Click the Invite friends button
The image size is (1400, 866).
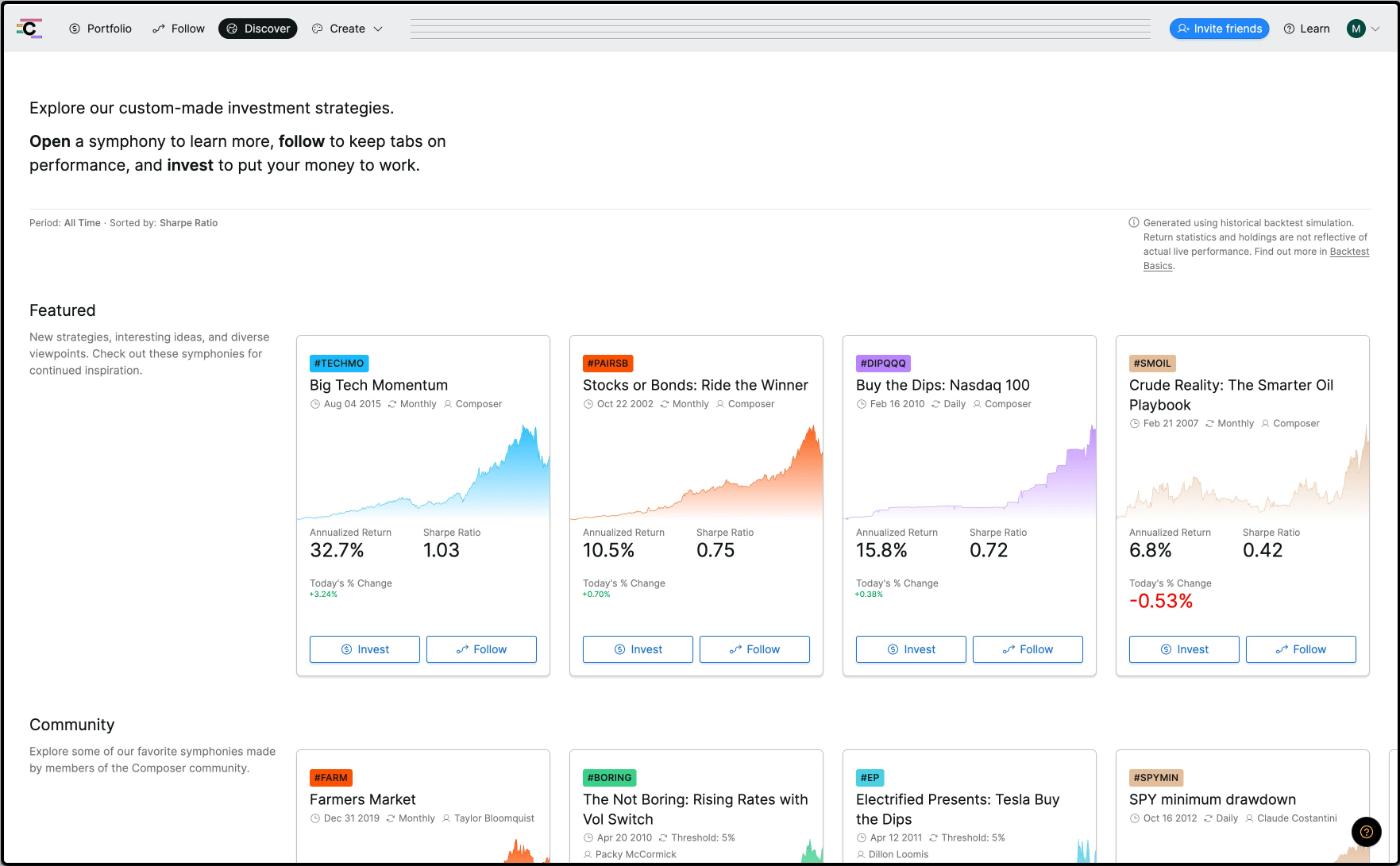[x=1219, y=29]
